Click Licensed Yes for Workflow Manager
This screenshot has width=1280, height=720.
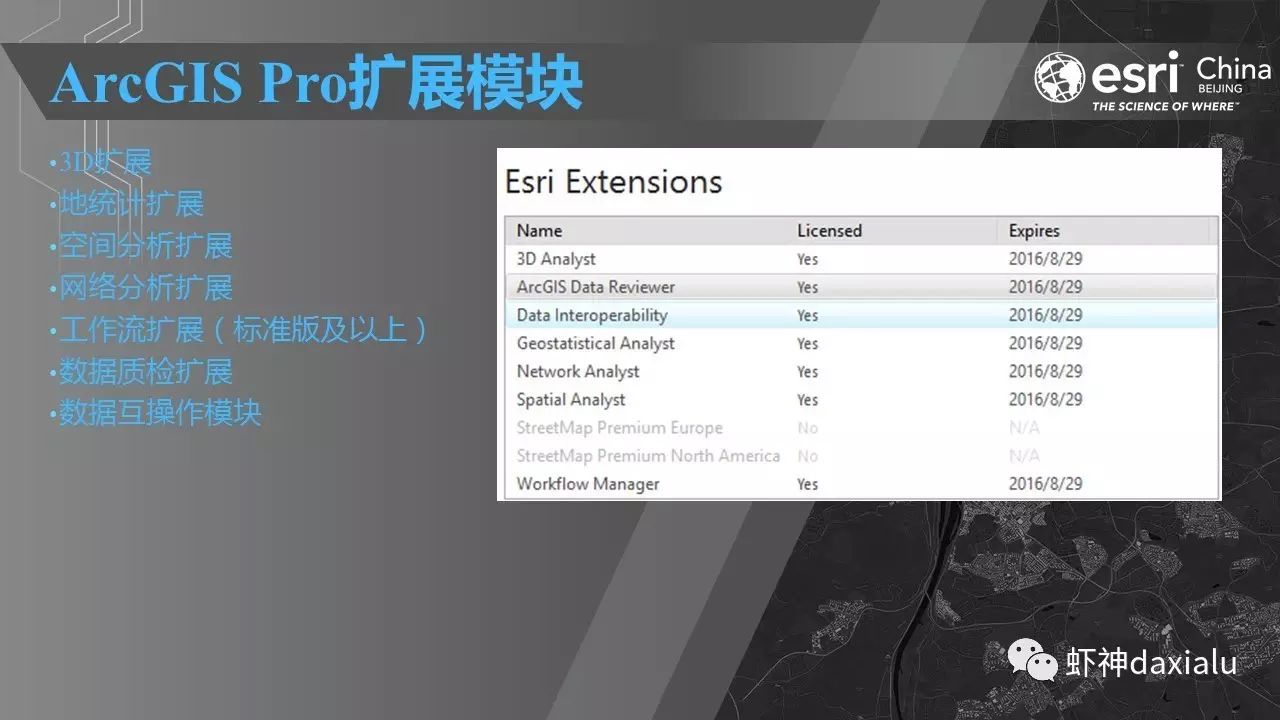808,484
